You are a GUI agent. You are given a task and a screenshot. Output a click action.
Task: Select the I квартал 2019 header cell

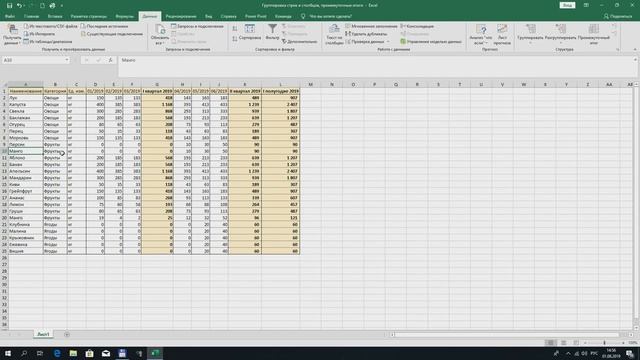tap(157, 91)
